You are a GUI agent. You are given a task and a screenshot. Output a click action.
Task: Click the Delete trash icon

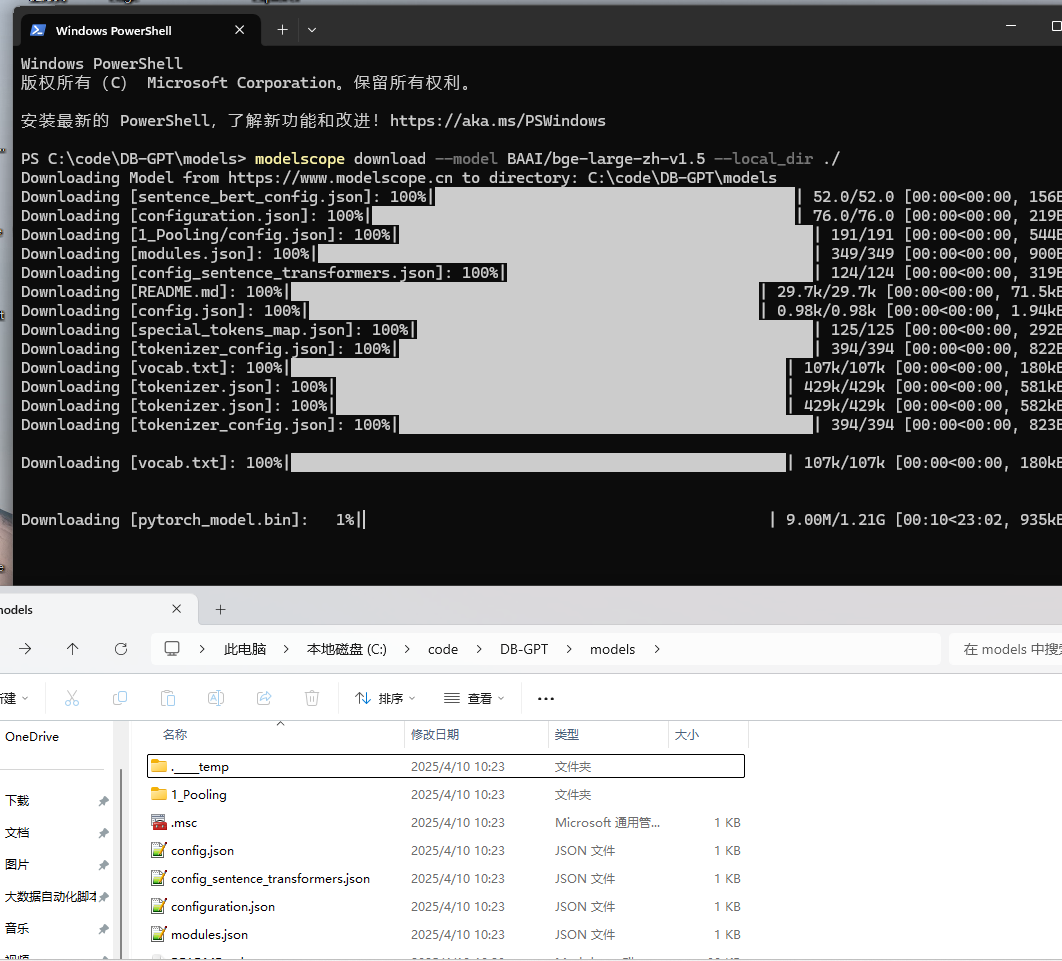coord(312,698)
